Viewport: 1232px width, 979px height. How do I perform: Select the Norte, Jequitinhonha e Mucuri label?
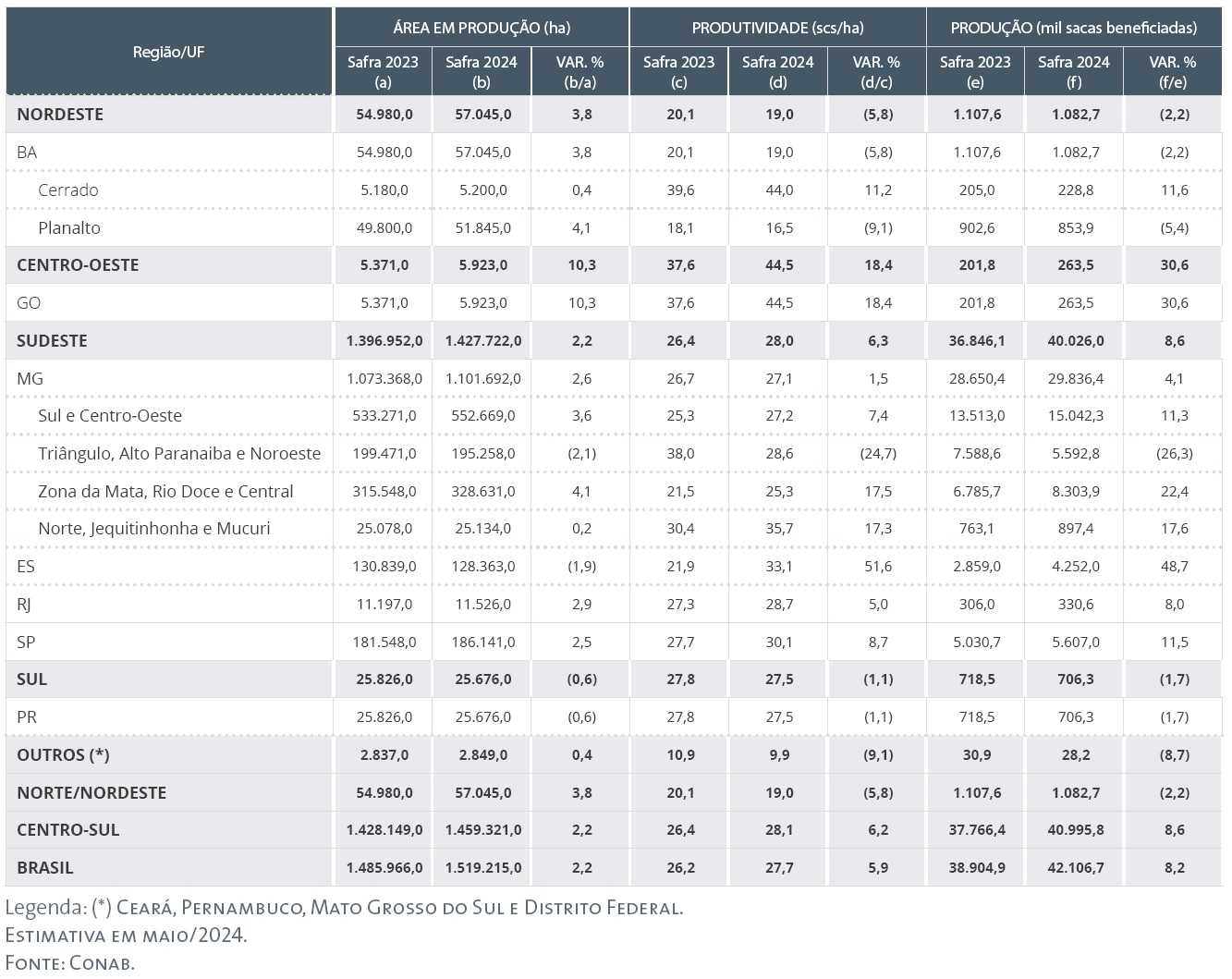pyautogui.click(x=154, y=529)
